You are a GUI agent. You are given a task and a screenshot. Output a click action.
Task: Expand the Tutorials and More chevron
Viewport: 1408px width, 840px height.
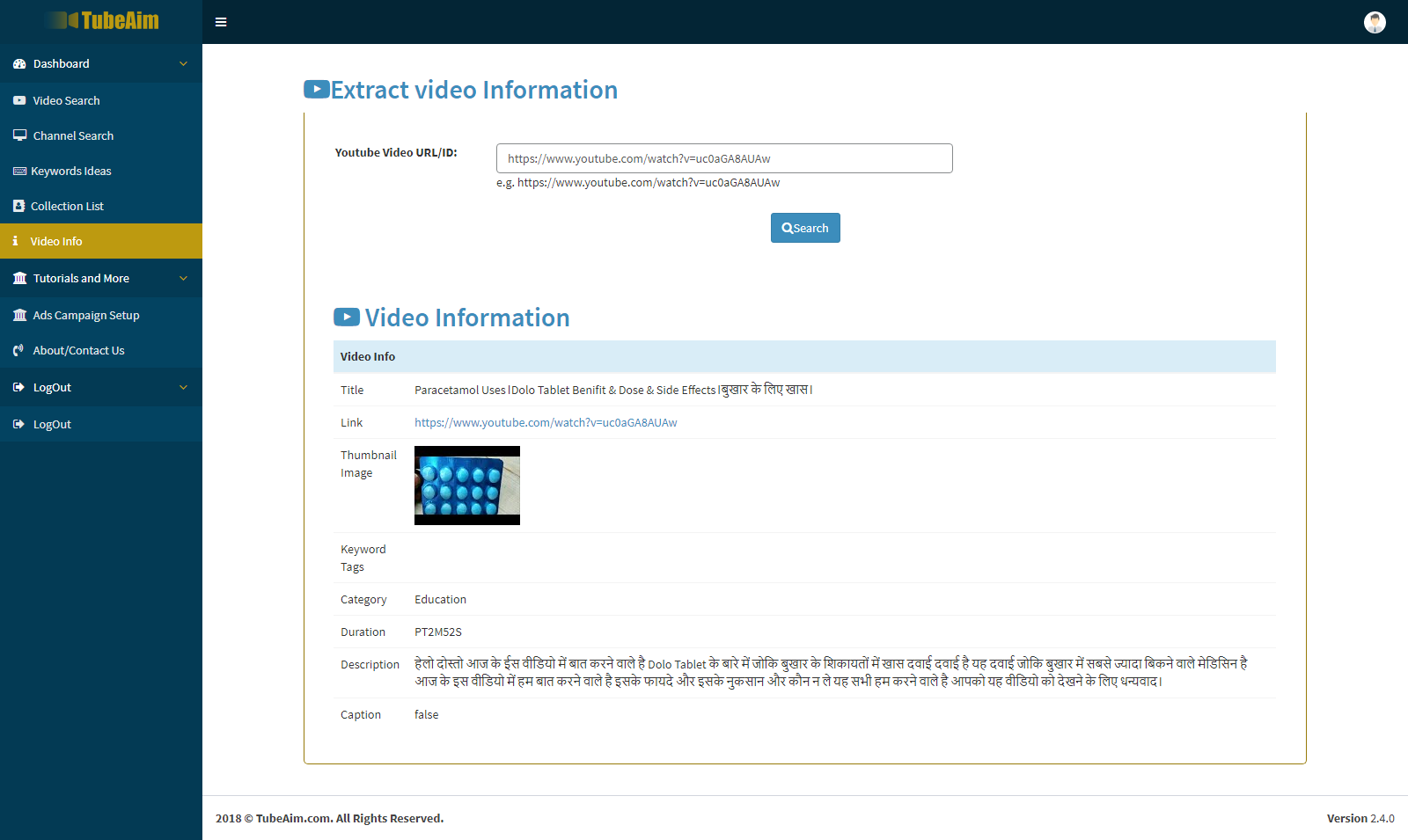[183, 278]
